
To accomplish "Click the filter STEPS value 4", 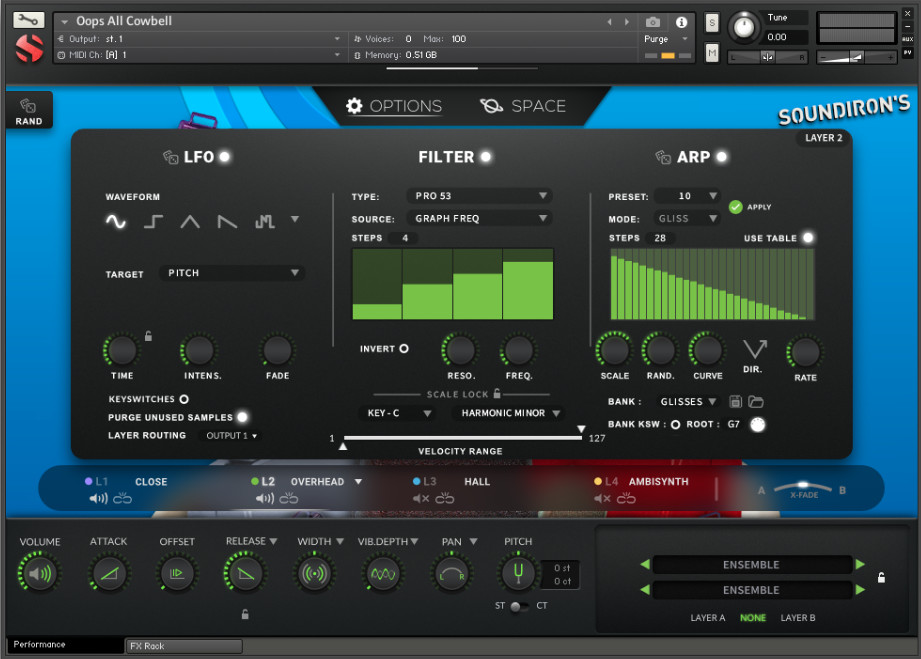I will click(x=405, y=238).
